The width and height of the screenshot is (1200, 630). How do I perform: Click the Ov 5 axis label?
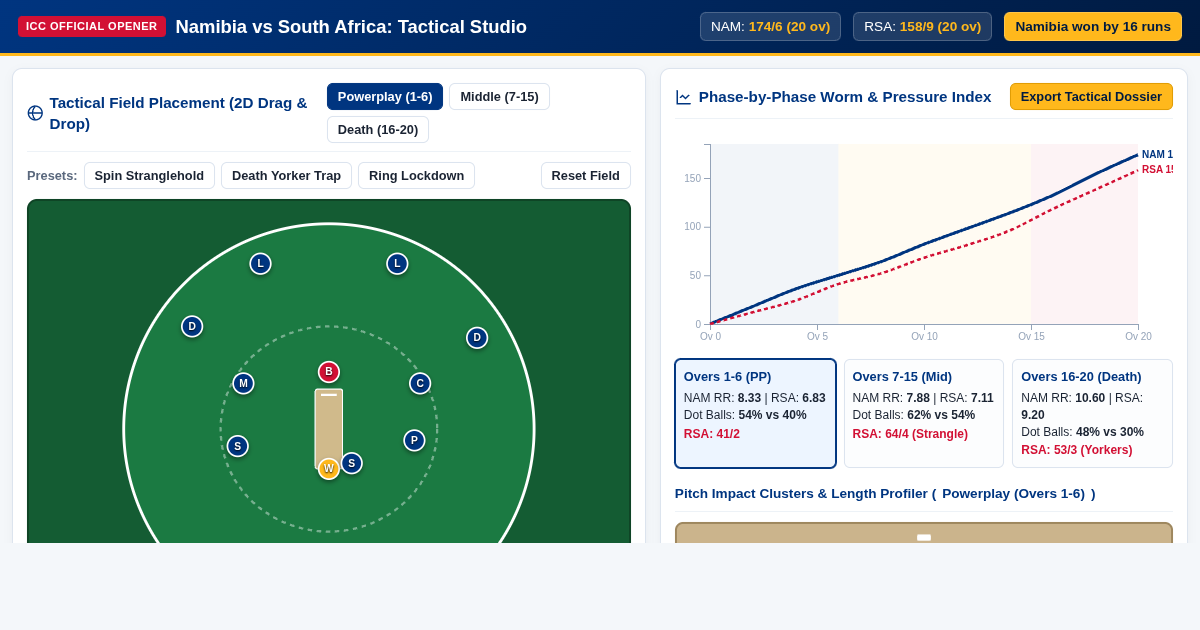coord(817,337)
